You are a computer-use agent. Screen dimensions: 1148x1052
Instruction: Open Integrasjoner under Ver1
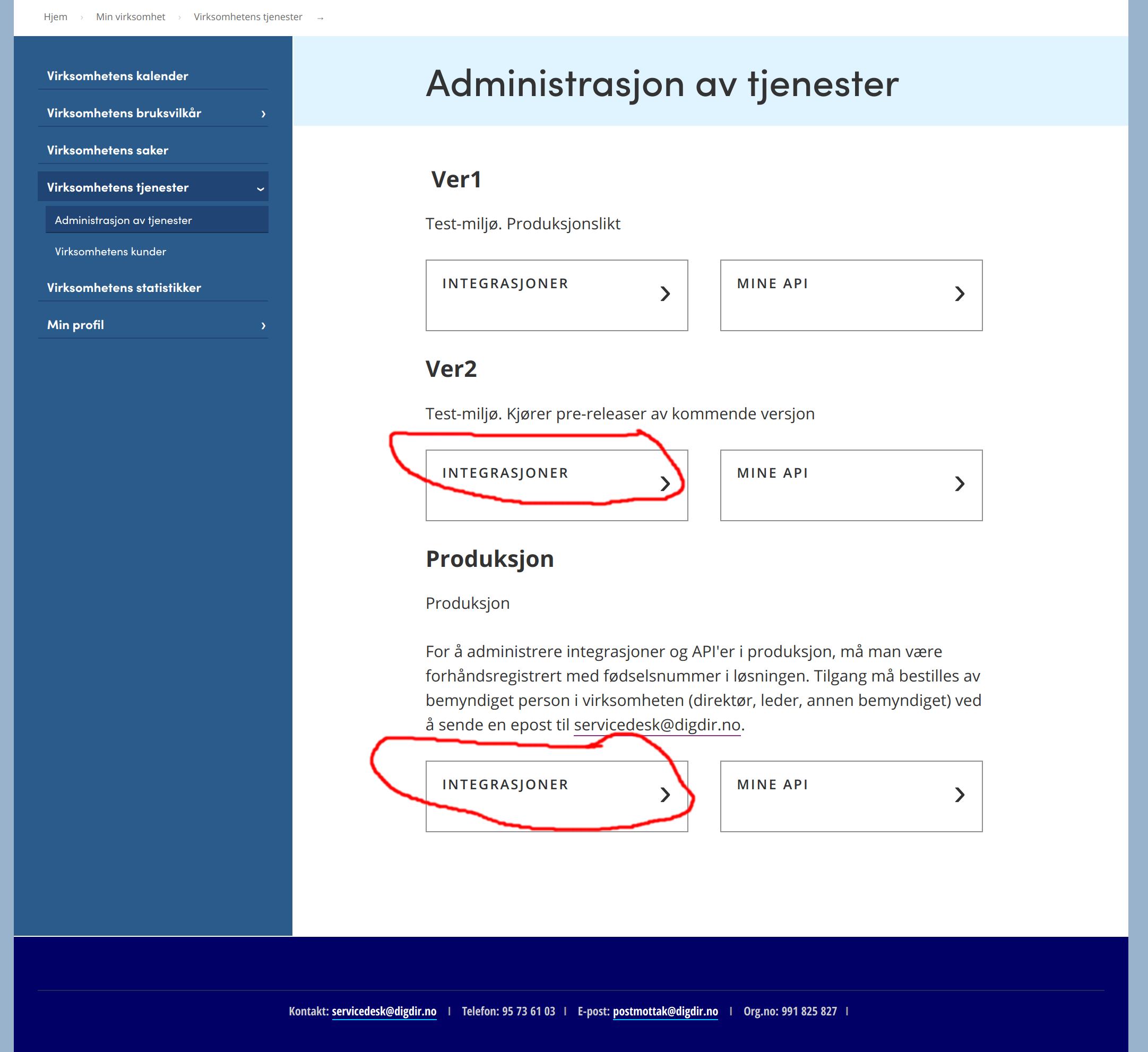(556, 295)
